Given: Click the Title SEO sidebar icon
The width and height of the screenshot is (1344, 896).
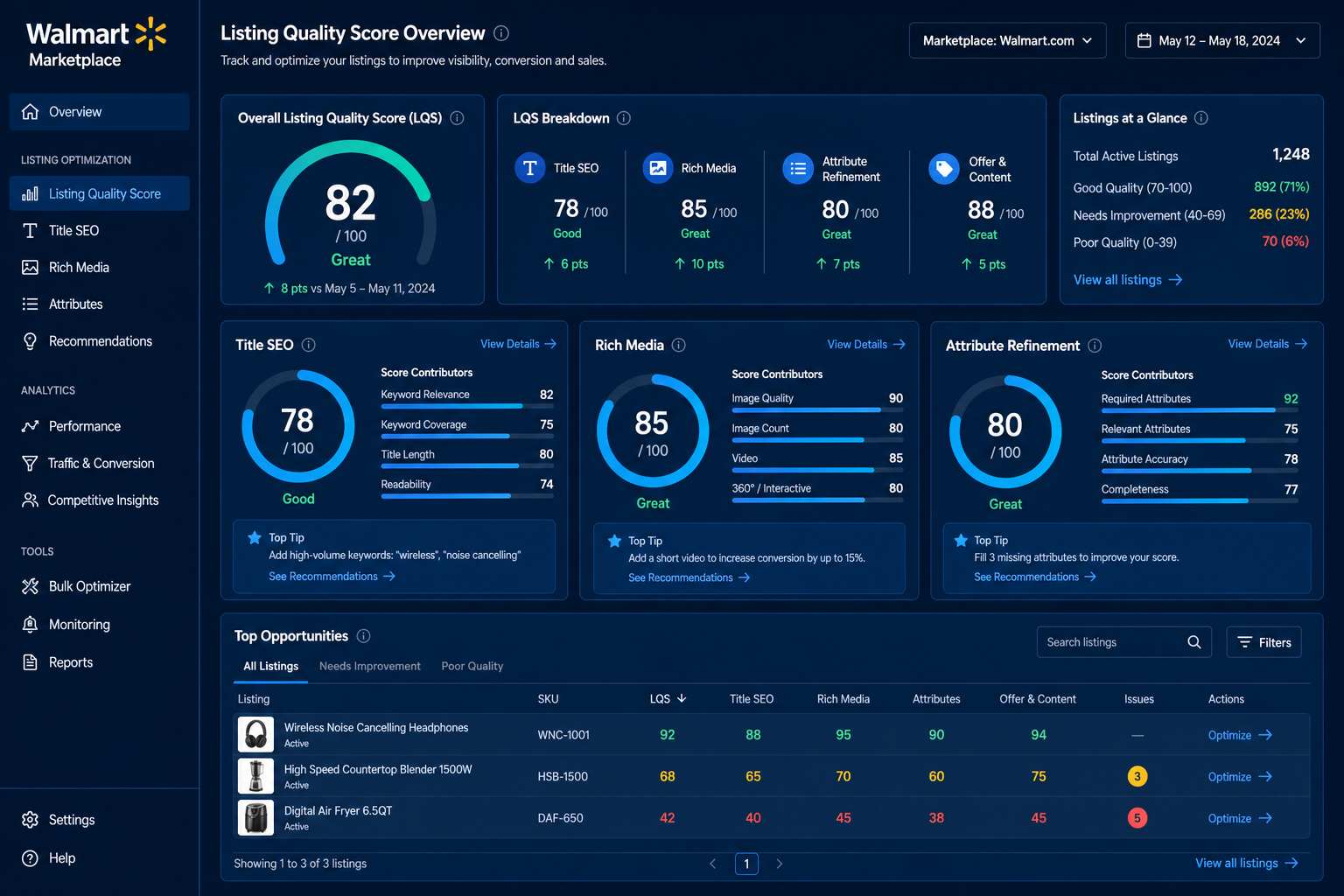Looking at the screenshot, I should point(30,231).
